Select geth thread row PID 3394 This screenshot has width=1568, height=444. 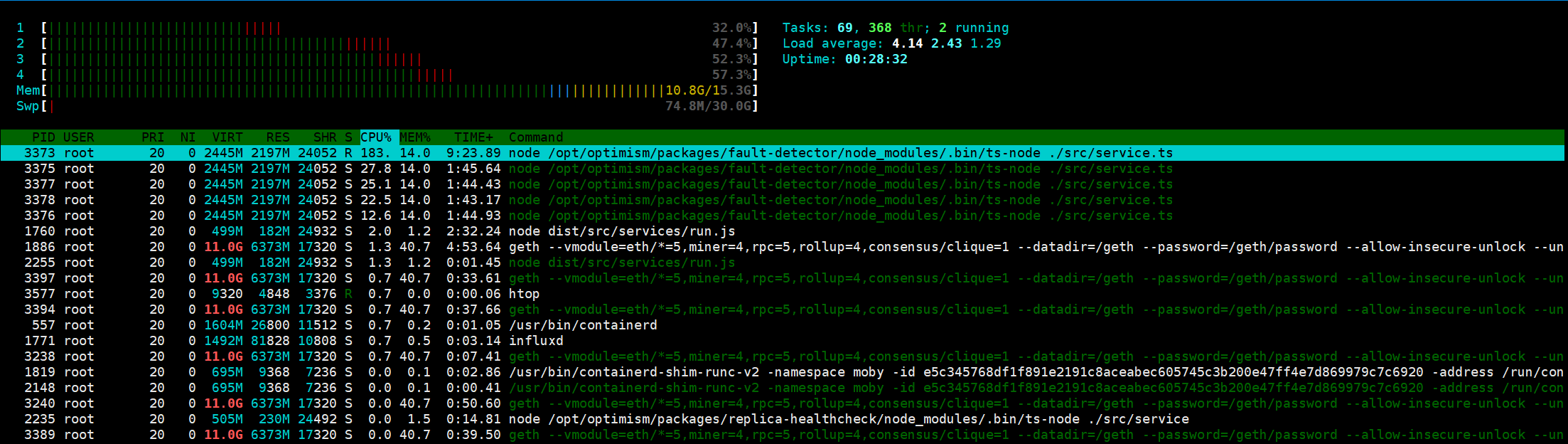783,310
